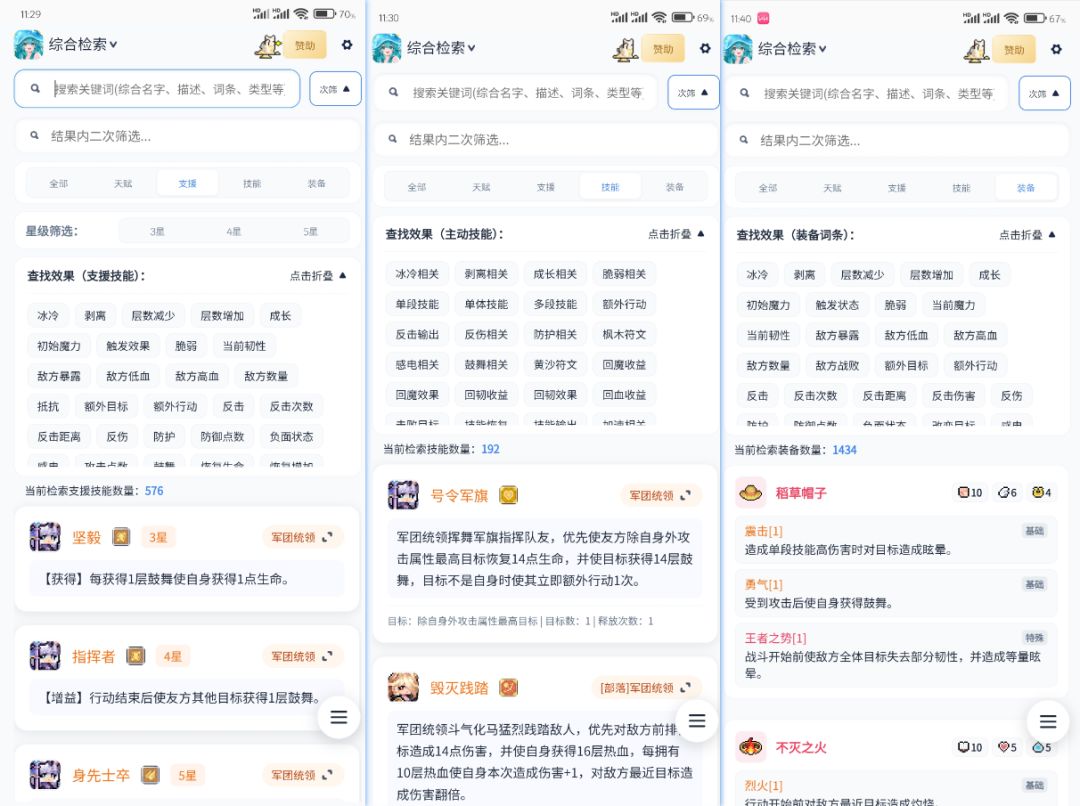Toggle the 触发效果 support effect chip
This screenshot has width=1080, height=806.
click(127, 346)
